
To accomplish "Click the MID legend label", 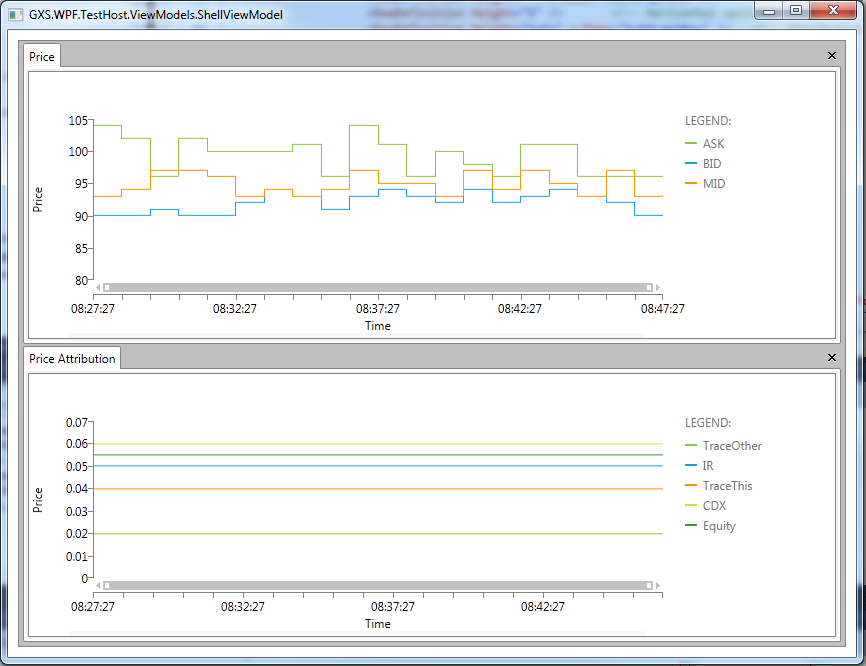I will click(714, 183).
